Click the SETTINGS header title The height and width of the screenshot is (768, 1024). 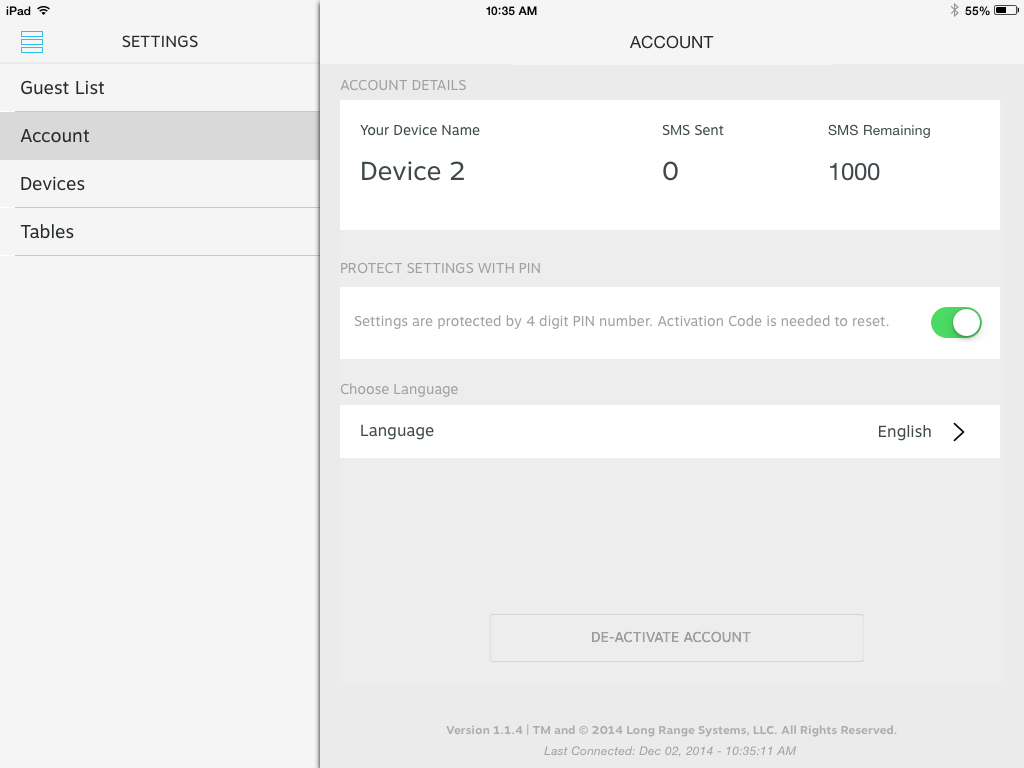pyautogui.click(x=160, y=42)
